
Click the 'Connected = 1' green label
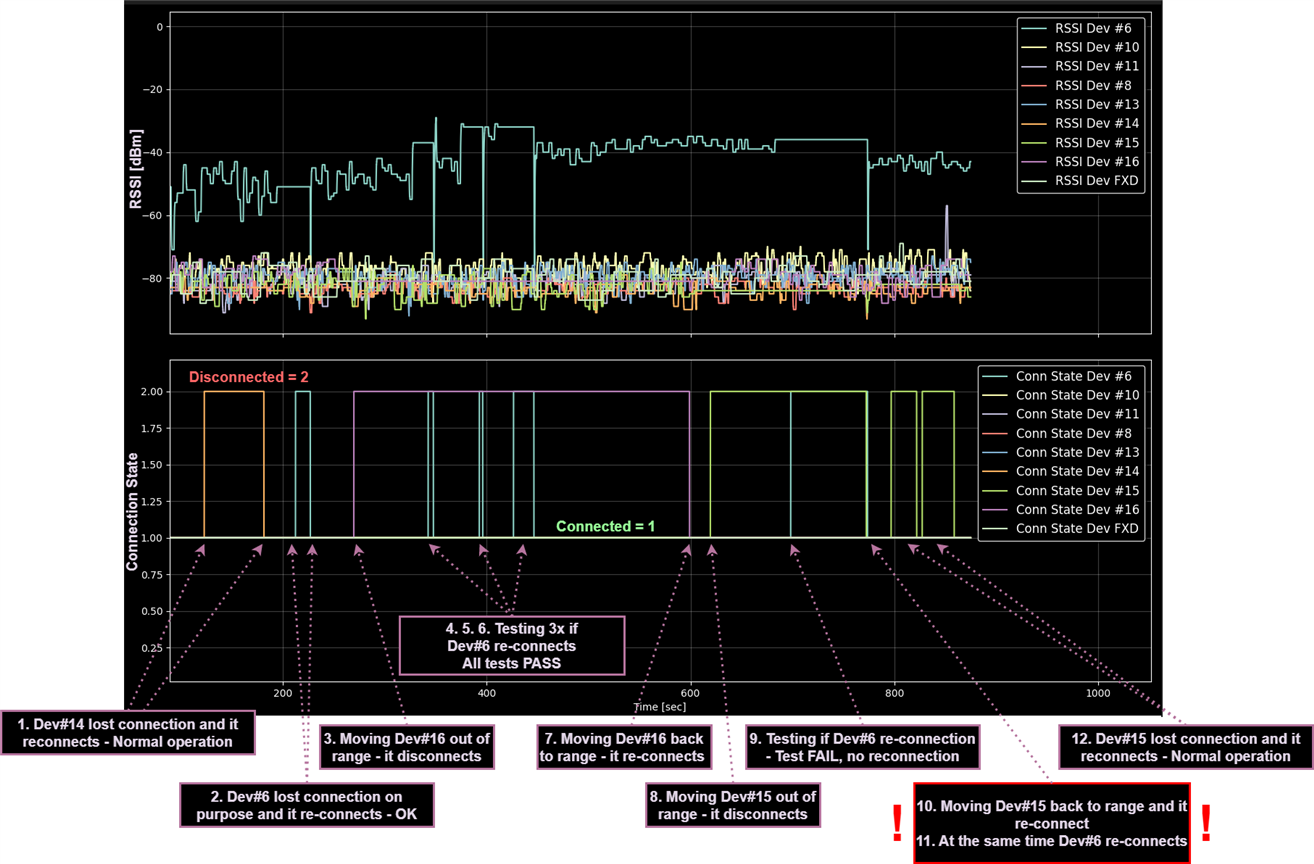[x=605, y=526]
